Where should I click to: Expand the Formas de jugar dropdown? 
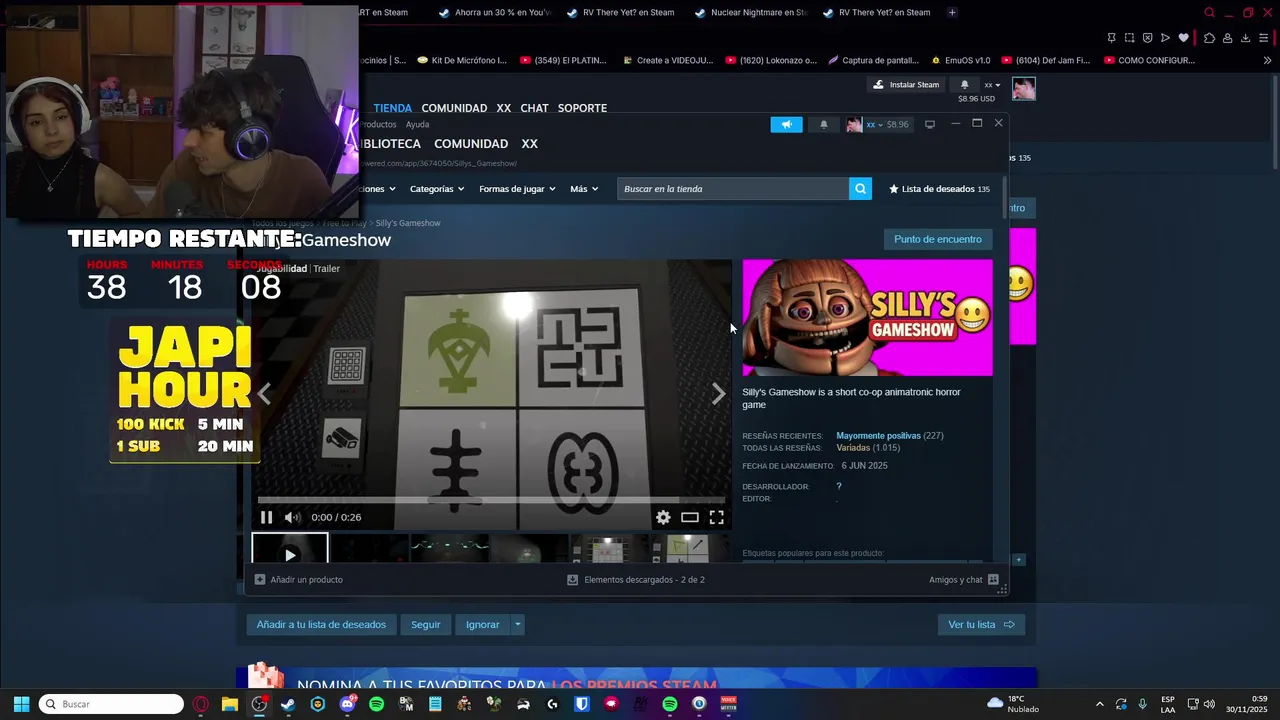[517, 189]
